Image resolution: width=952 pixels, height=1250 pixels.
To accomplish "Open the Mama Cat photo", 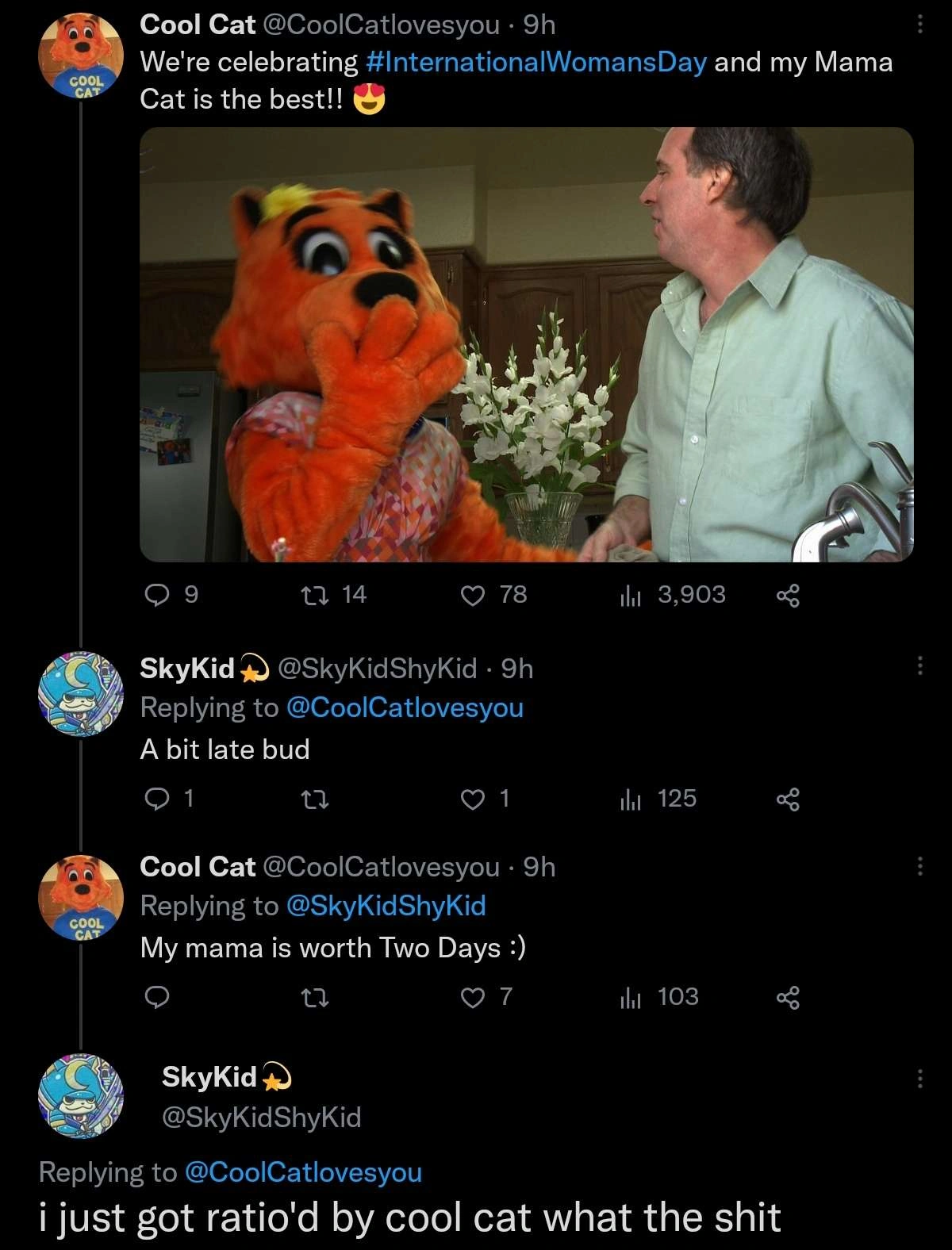I will pos(526,344).
